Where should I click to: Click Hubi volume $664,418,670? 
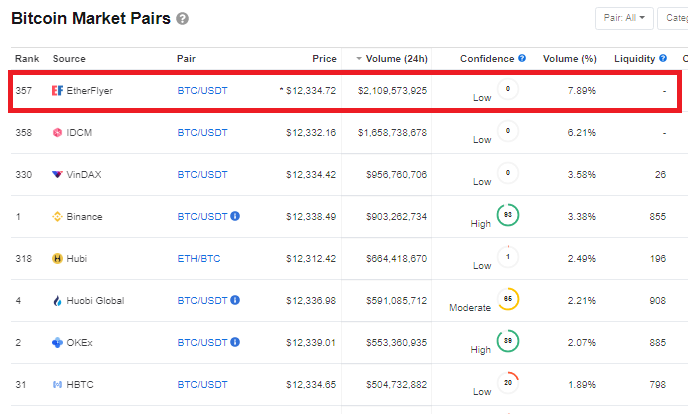point(397,259)
